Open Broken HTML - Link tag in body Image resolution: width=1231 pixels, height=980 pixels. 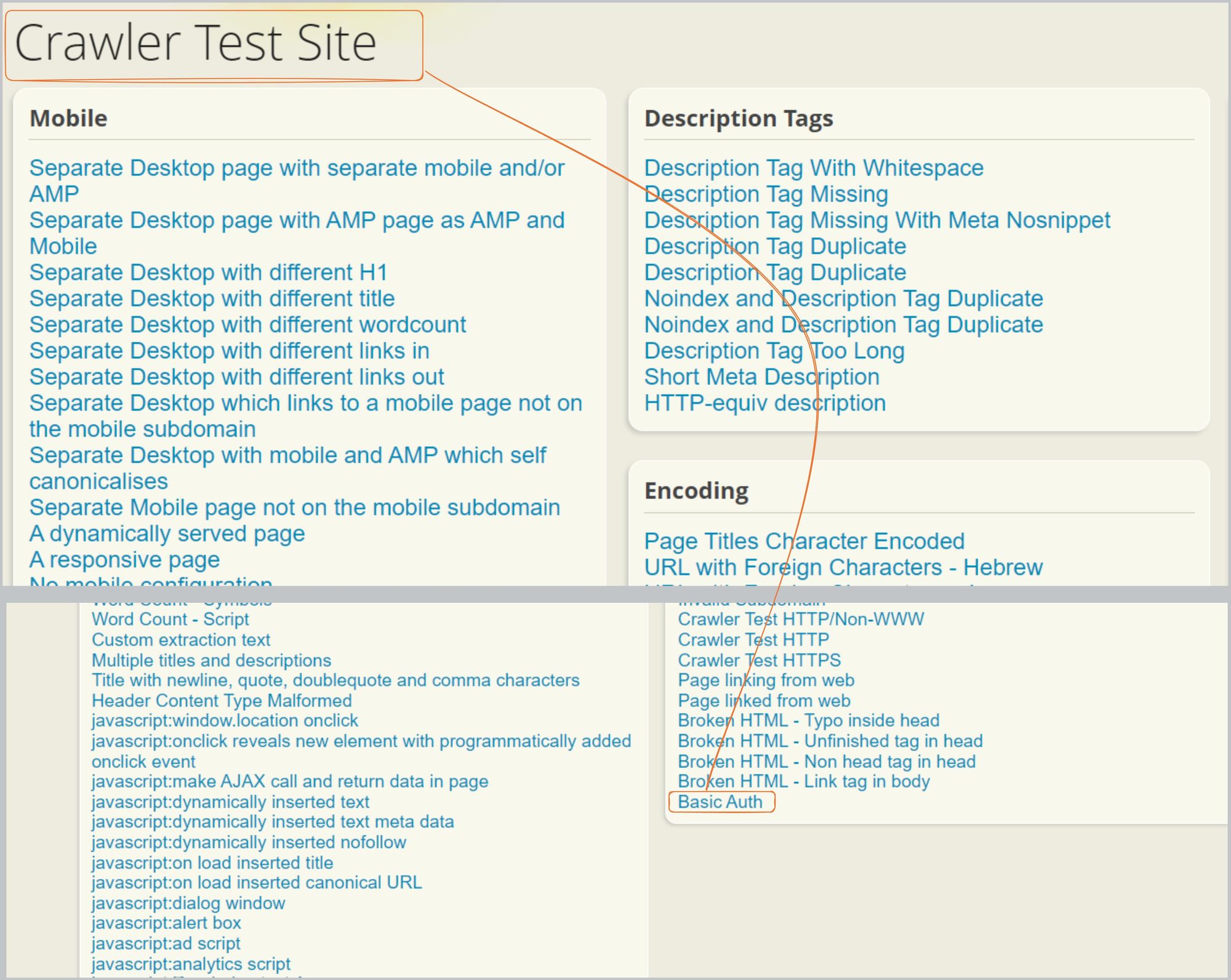(804, 781)
